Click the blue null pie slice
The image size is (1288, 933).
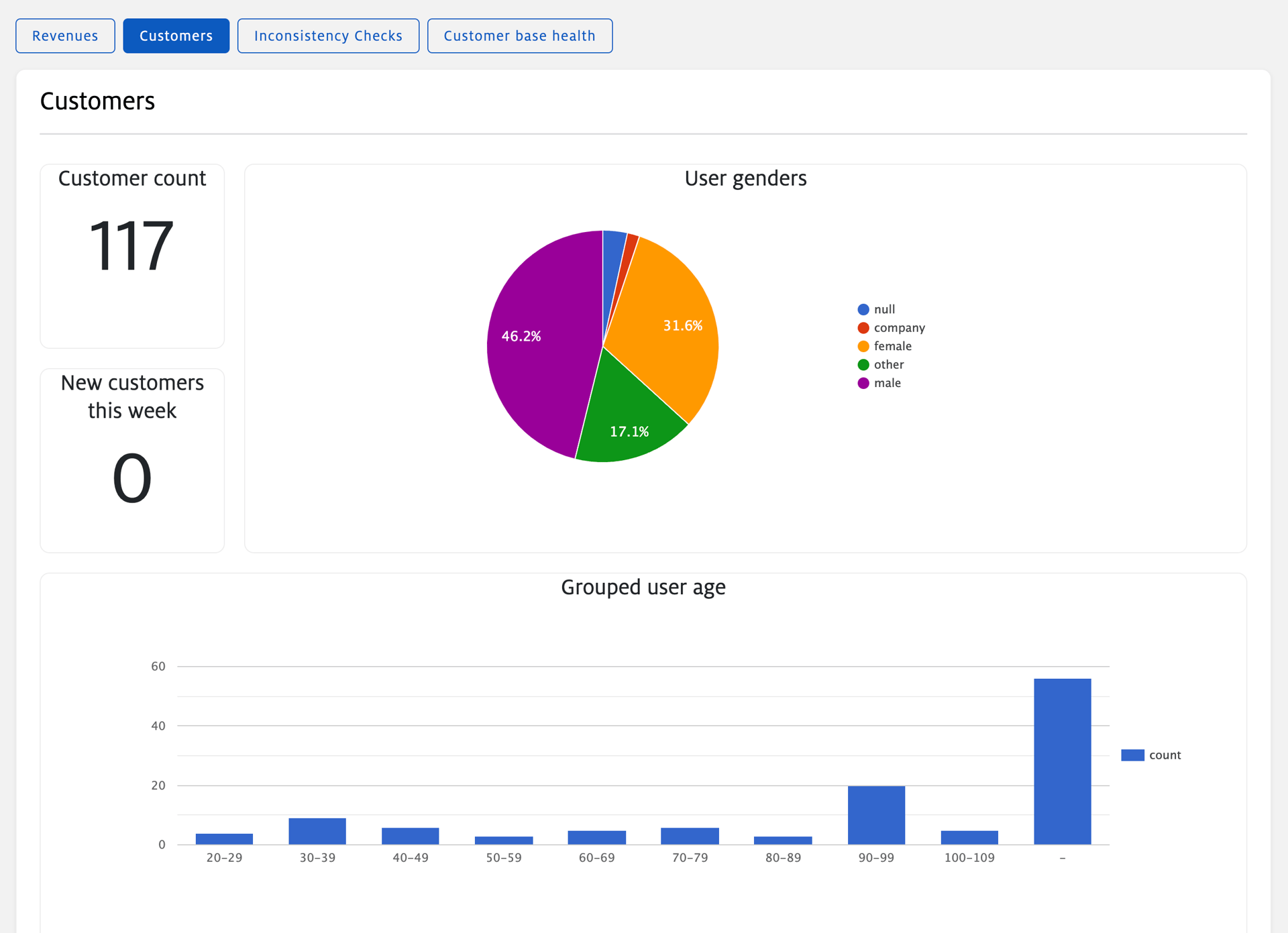pos(612,248)
